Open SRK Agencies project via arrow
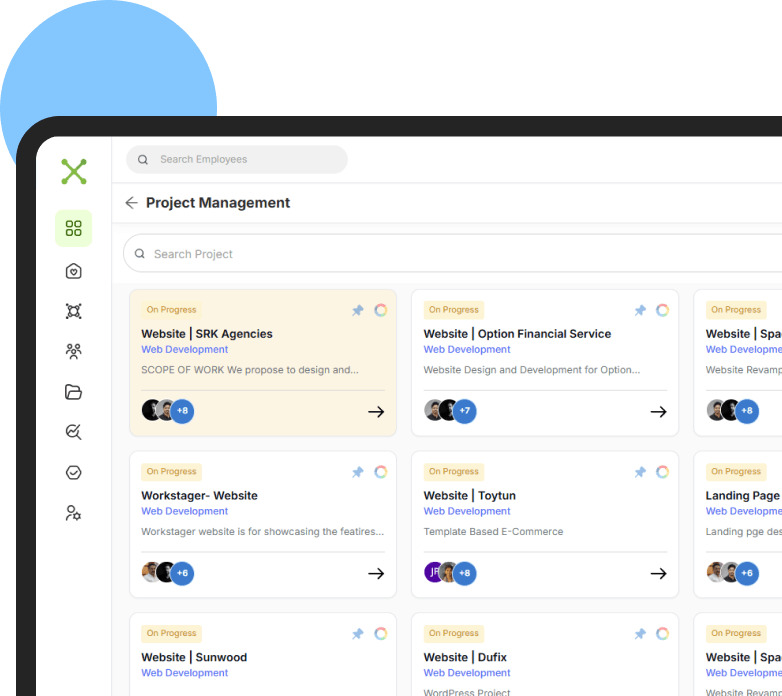782x696 pixels. (376, 412)
